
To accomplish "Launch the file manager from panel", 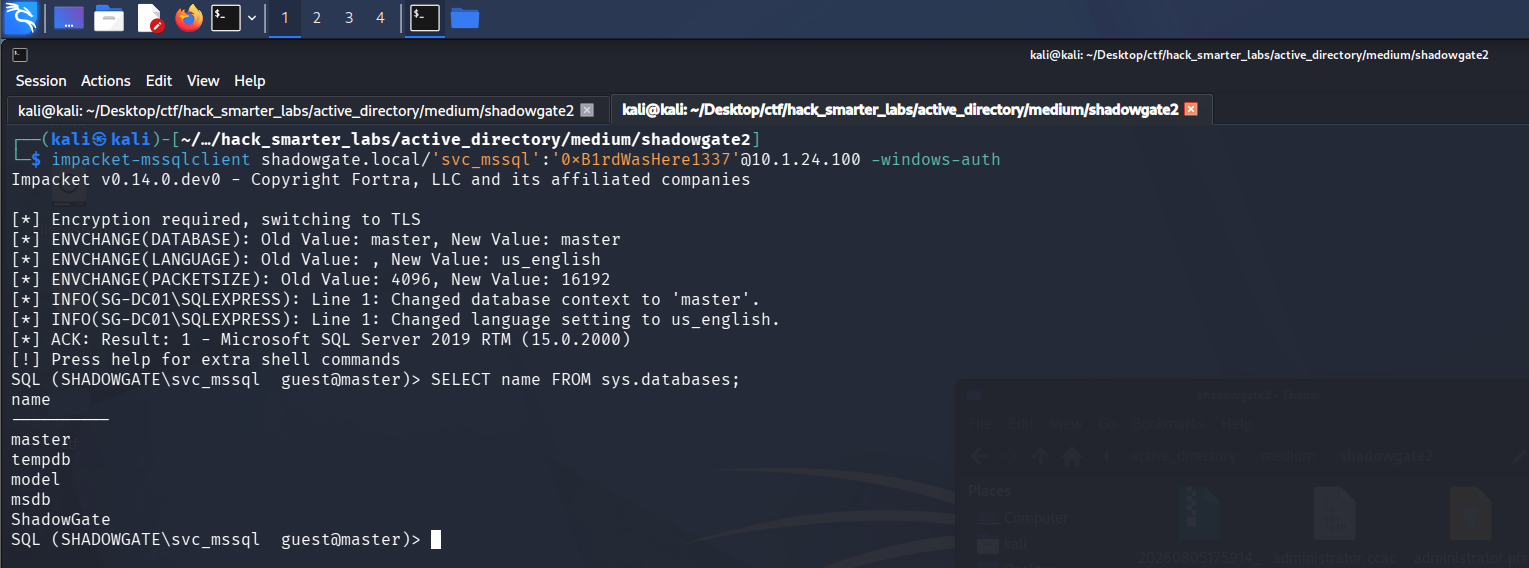I will tap(109, 17).
